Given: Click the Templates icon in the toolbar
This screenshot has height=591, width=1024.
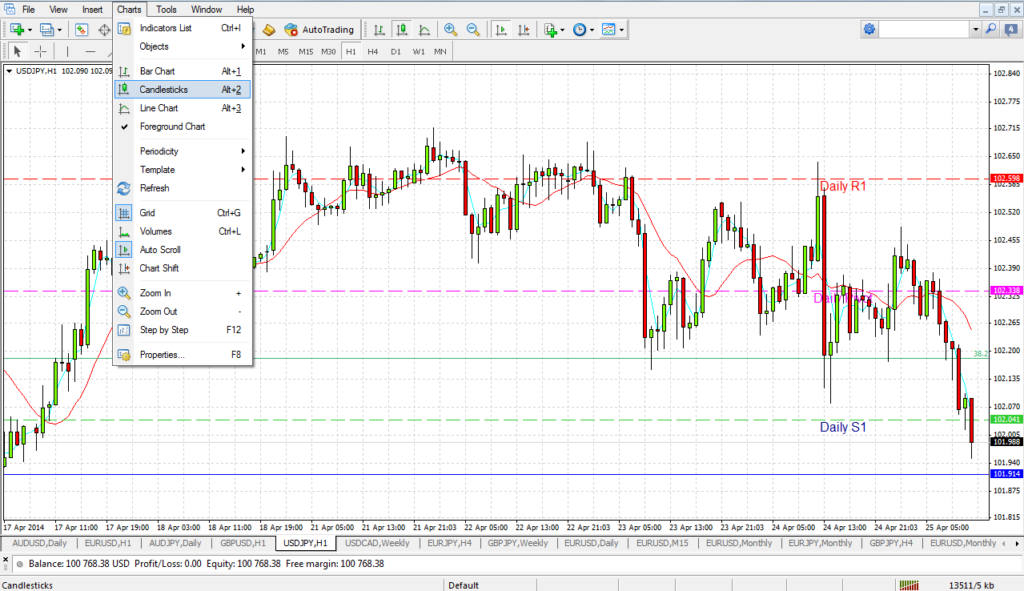Looking at the screenshot, I should pos(609,29).
